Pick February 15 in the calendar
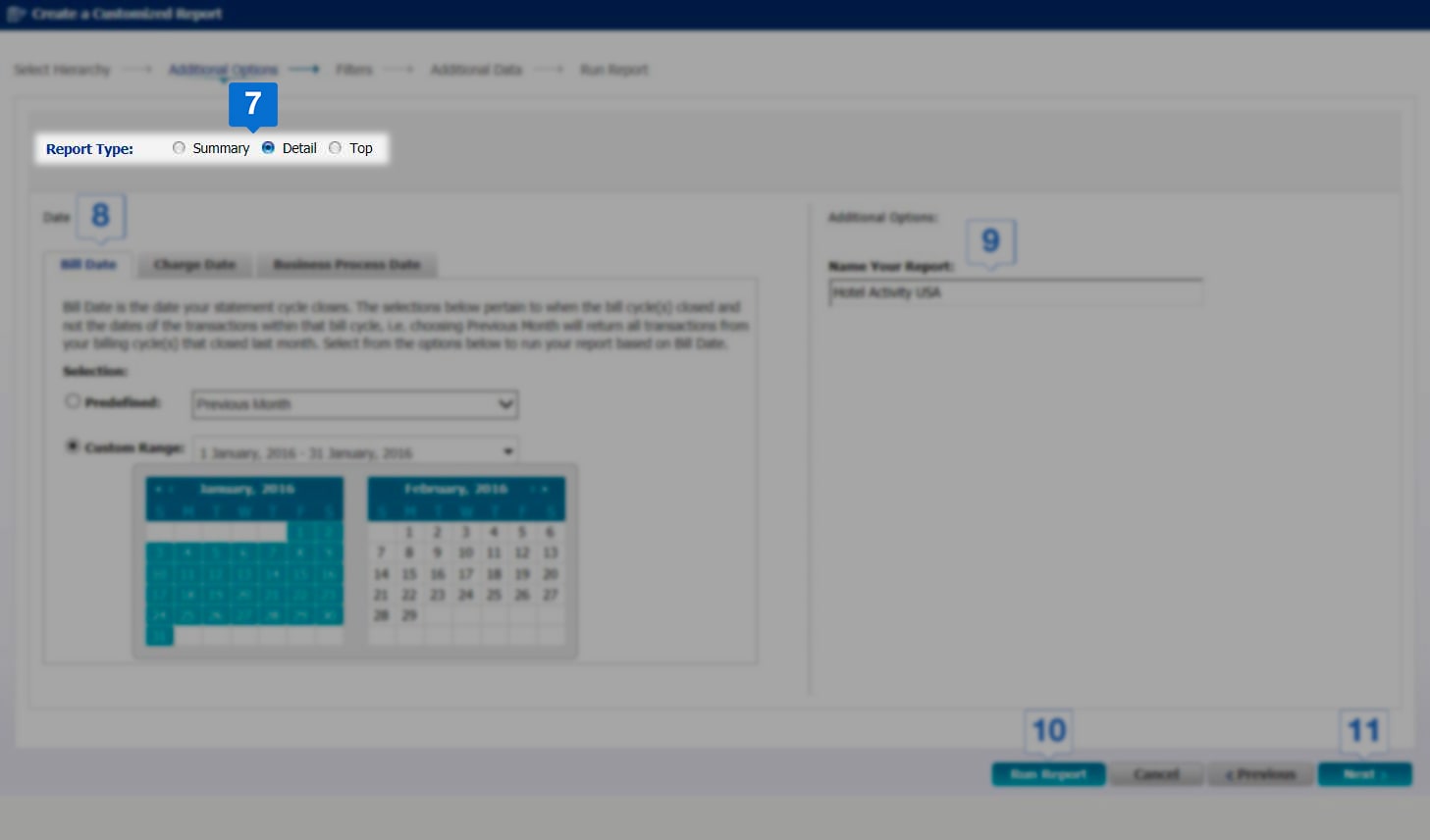This screenshot has height=840, width=1430. (x=409, y=574)
